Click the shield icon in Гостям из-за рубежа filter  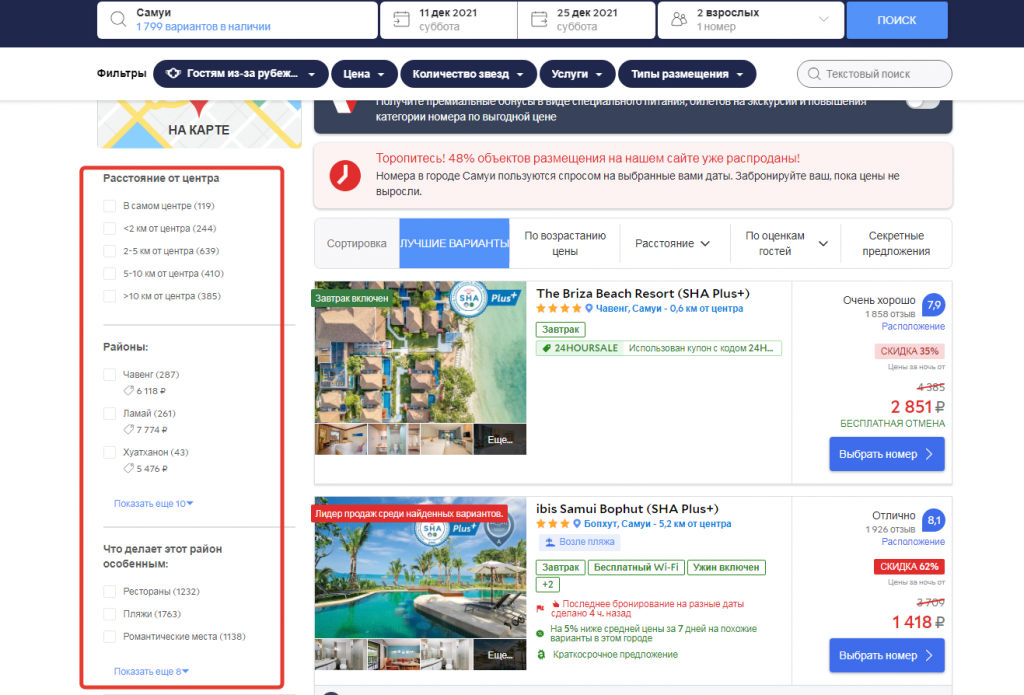pyautogui.click(x=173, y=73)
